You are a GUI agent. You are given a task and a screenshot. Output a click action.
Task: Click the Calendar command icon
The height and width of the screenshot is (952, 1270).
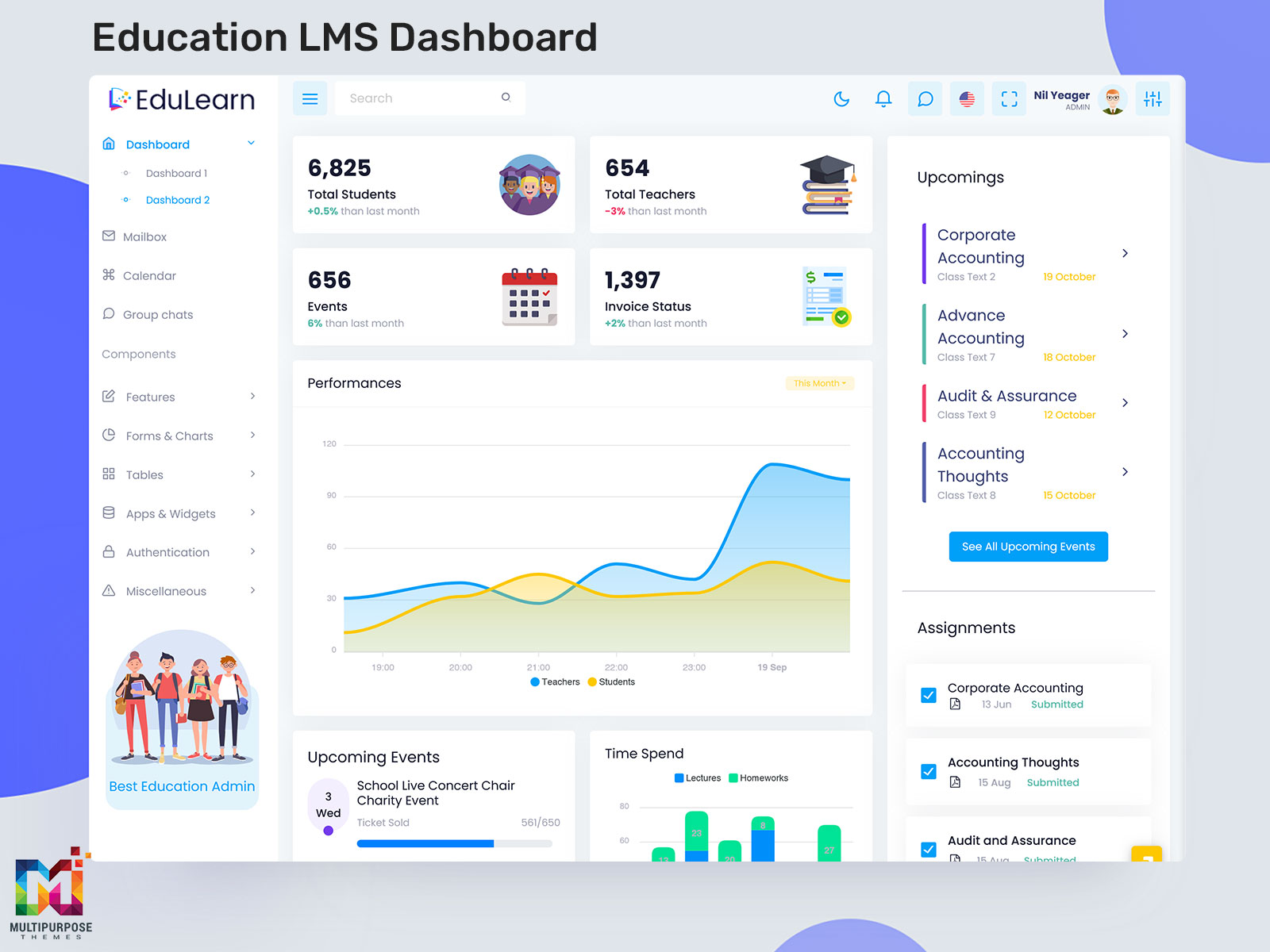coord(109,274)
